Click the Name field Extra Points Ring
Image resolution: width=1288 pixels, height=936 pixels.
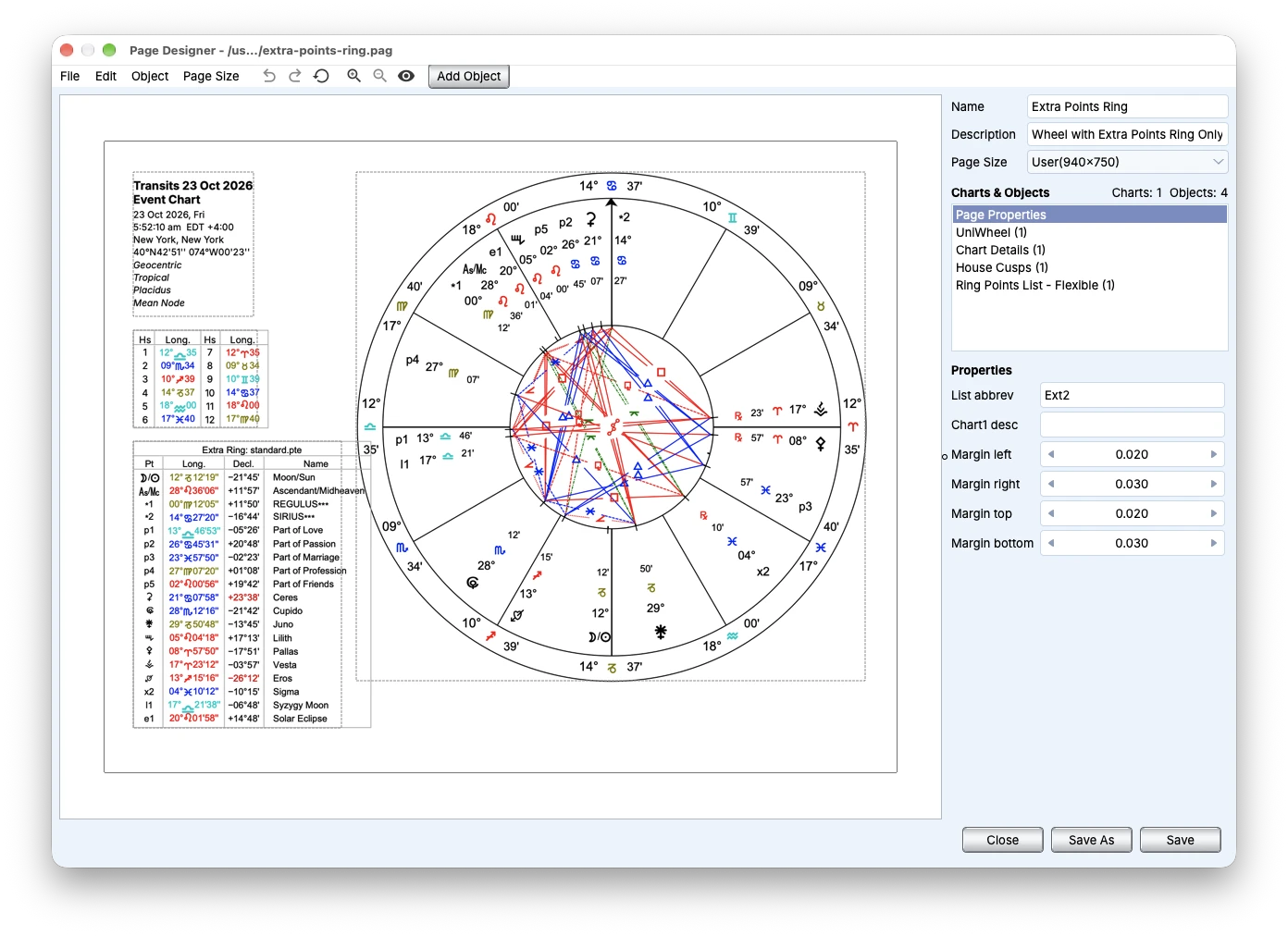click(1127, 106)
